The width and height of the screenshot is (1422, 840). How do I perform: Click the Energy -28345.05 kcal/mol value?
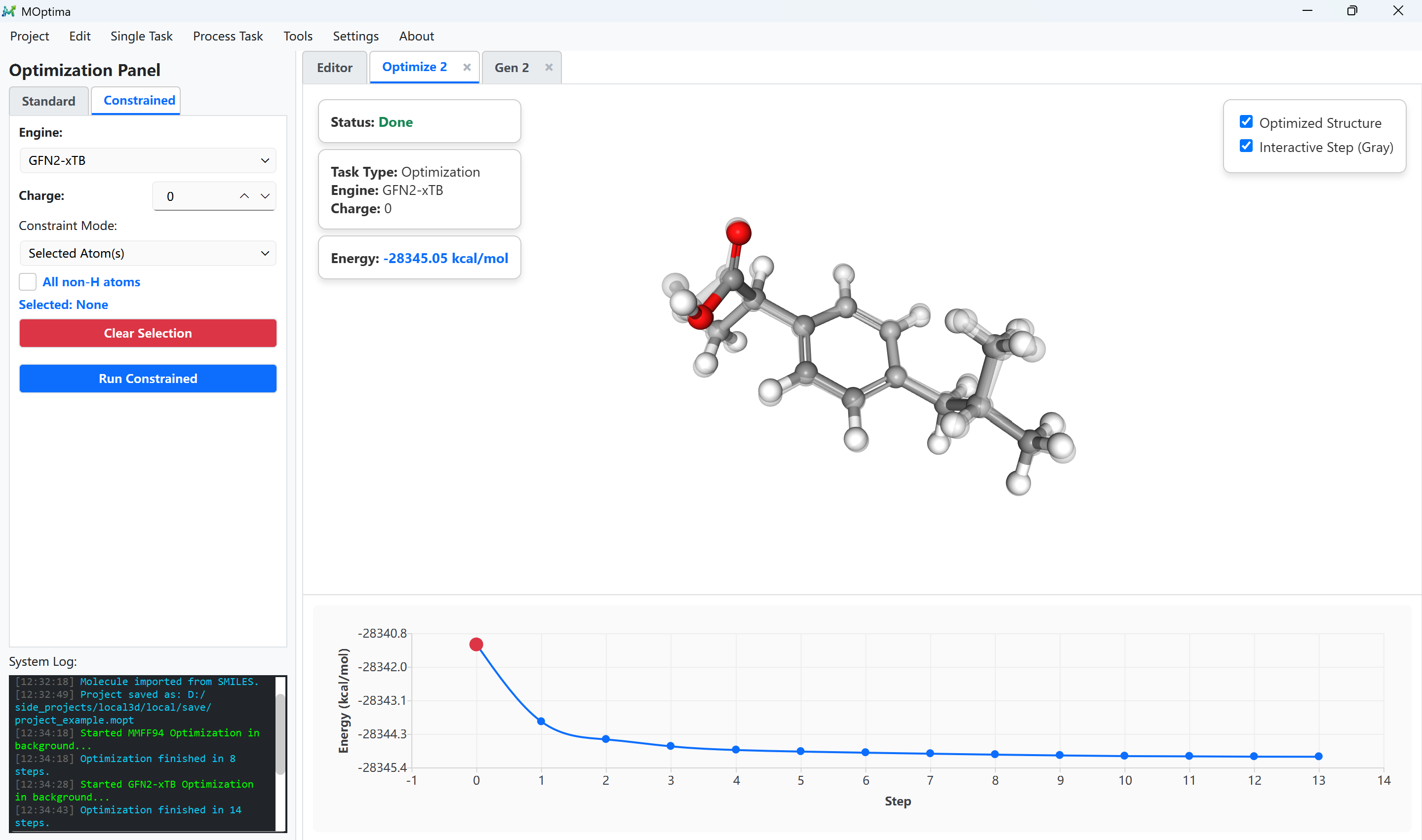(x=446, y=259)
